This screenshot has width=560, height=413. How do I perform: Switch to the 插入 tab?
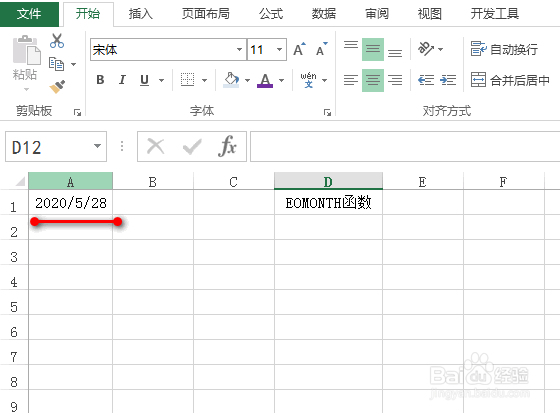141,14
